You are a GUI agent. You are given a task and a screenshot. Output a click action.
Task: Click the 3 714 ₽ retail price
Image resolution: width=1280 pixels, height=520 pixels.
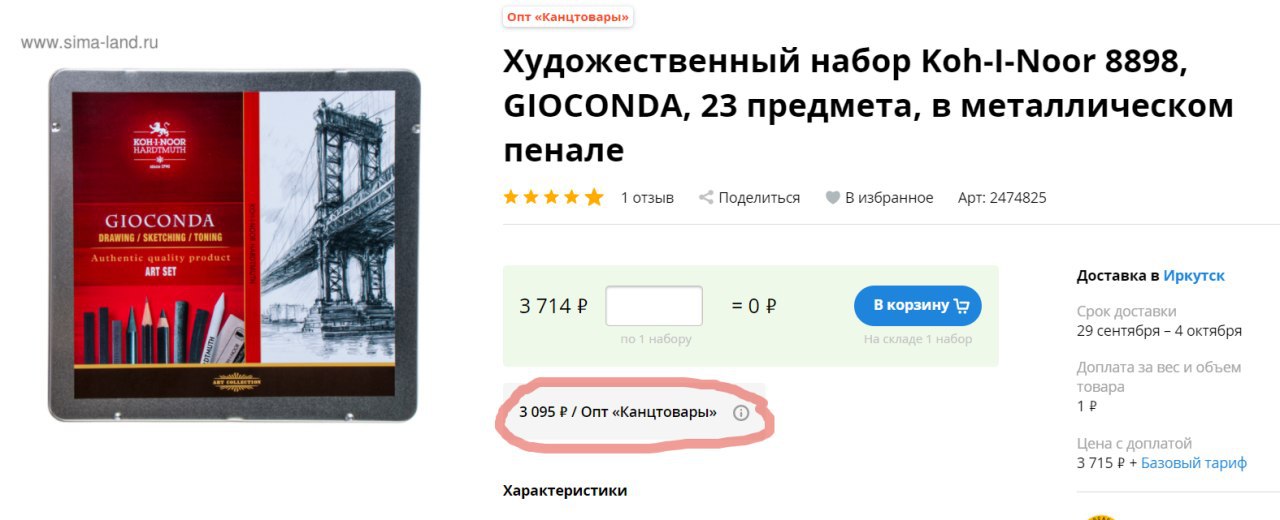point(553,306)
